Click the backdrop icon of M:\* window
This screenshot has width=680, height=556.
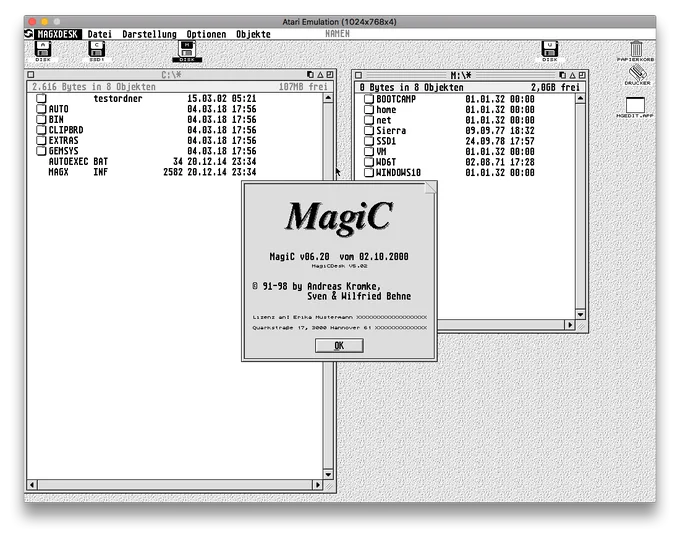point(562,75)
